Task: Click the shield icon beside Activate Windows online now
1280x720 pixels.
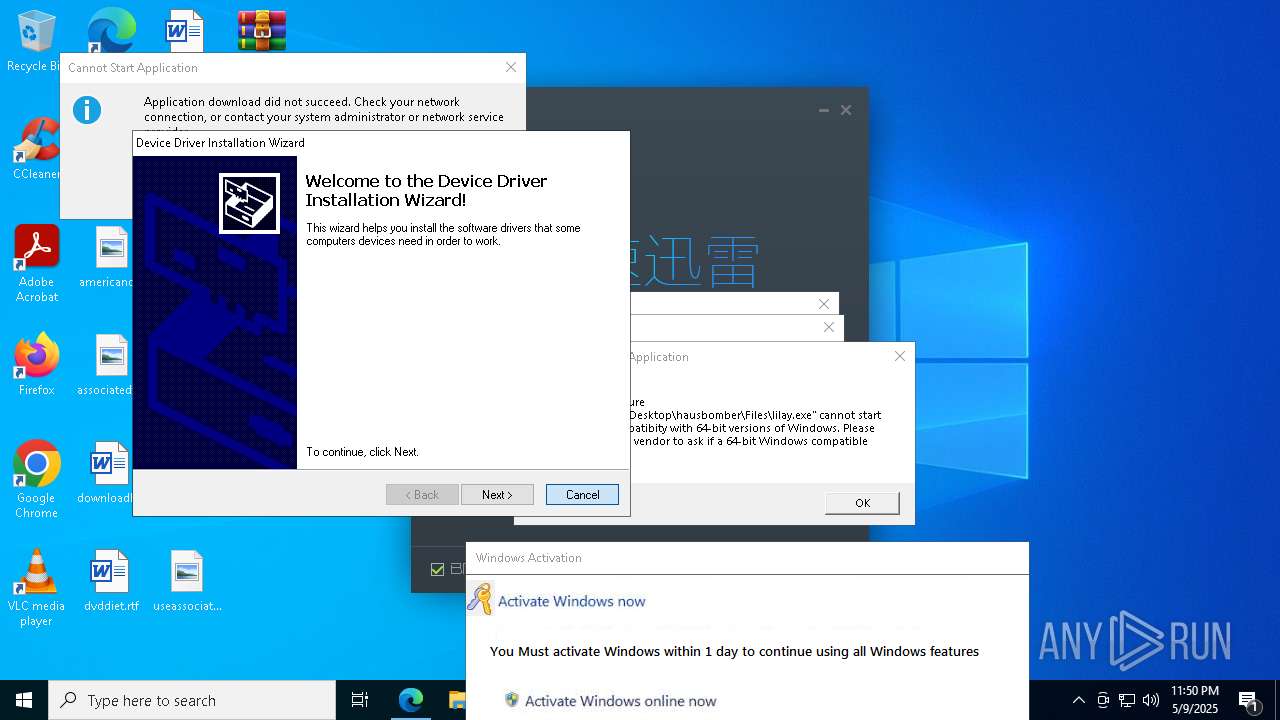Action: 512,700
